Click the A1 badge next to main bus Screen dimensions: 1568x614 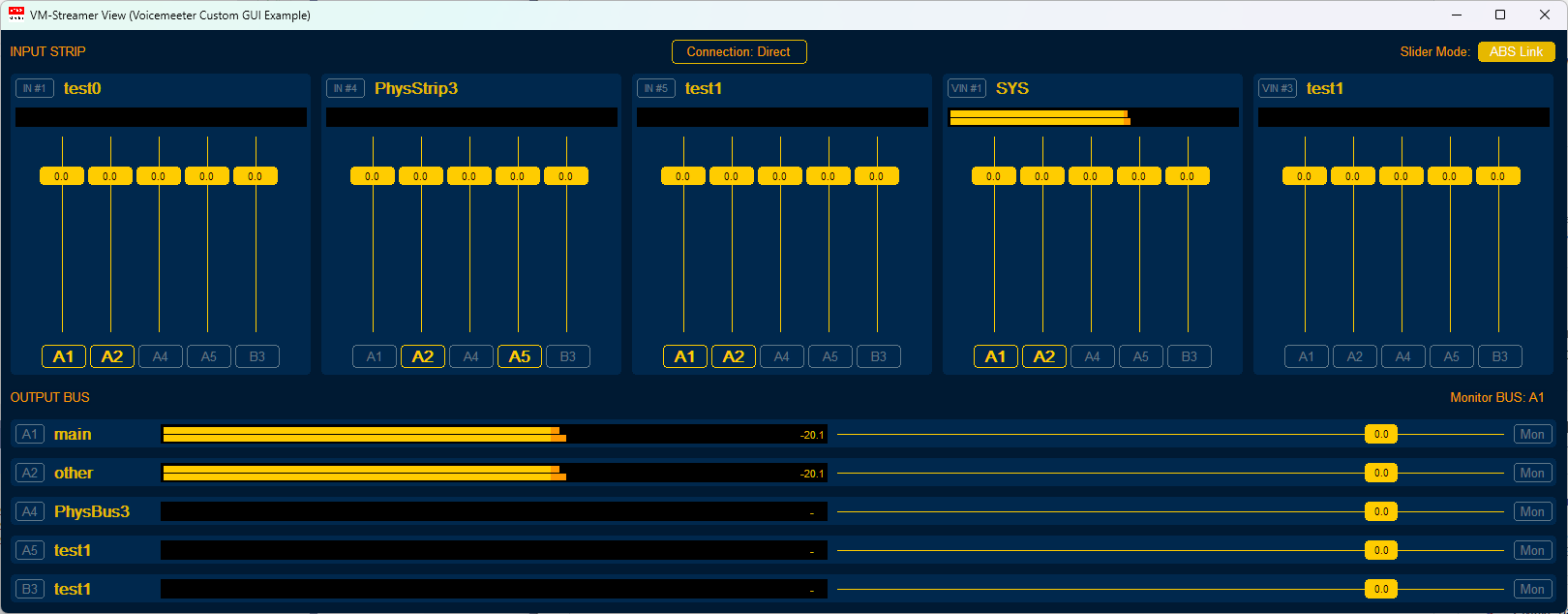pos(30,434)
